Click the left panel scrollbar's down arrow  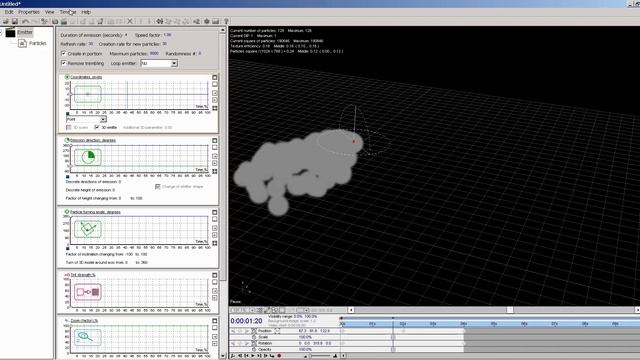[x=223, y=356]
